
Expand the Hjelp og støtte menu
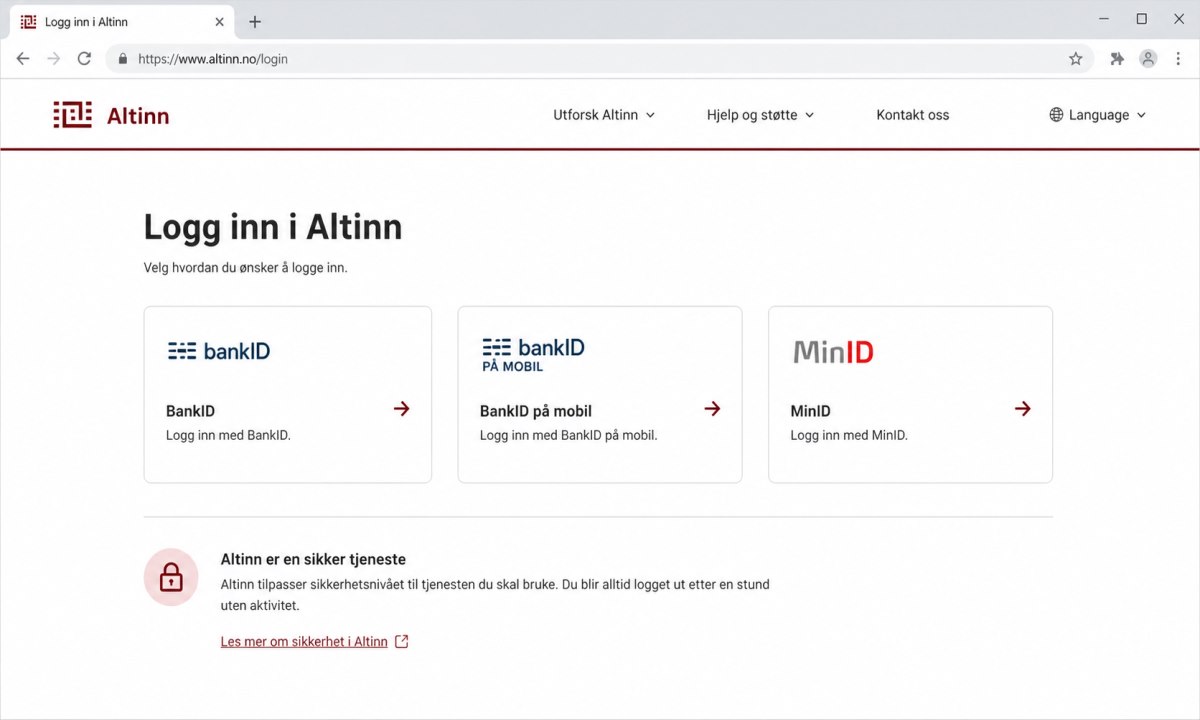point(760,115)
